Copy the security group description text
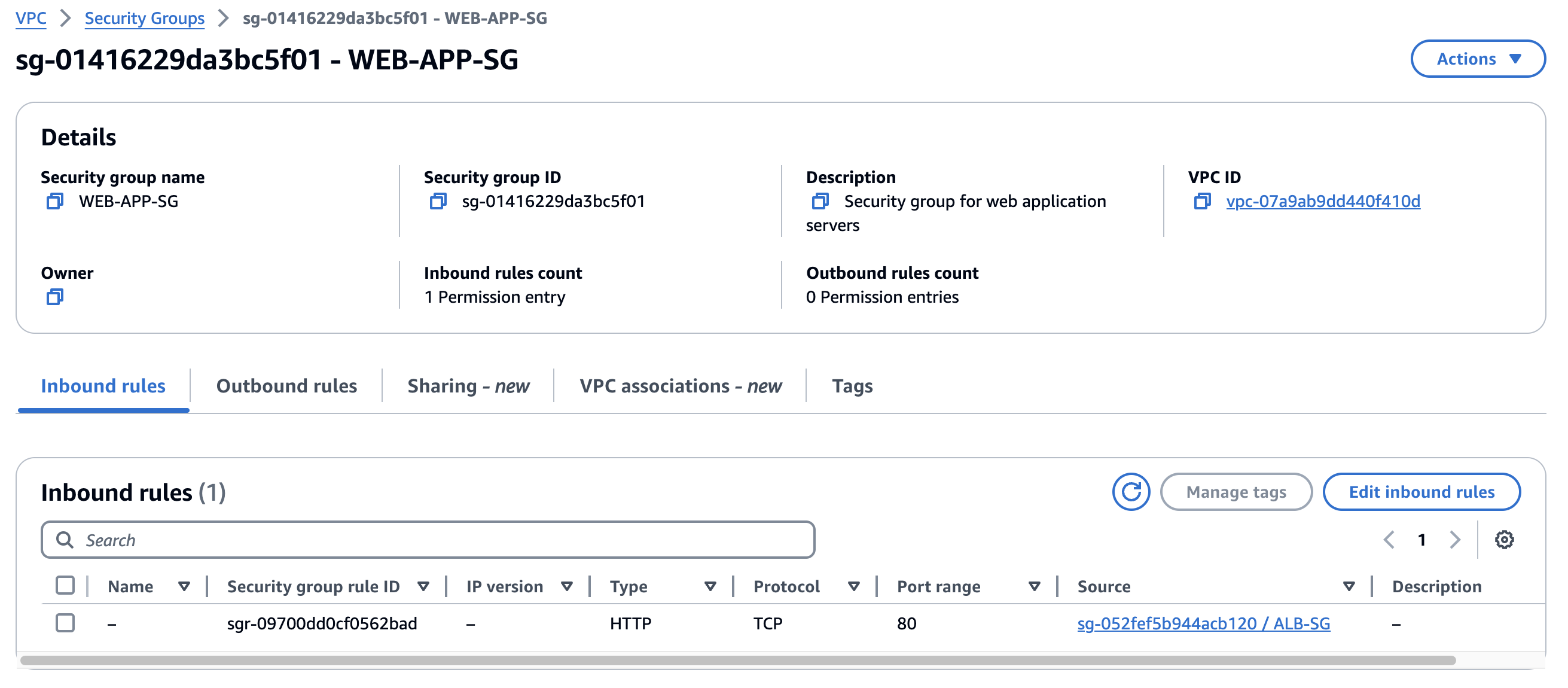The height and width of the screenshot is (688, 1568). click(820, 201)
